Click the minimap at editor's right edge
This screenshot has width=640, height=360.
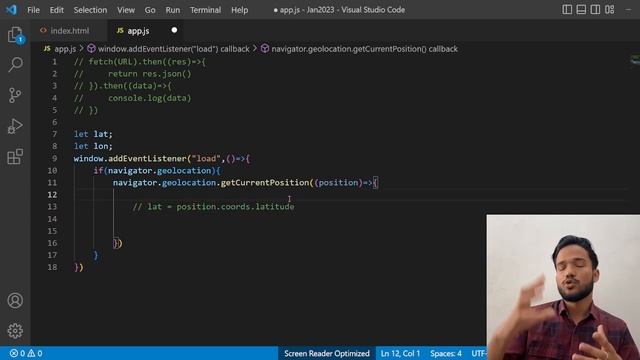click(635, 60)
